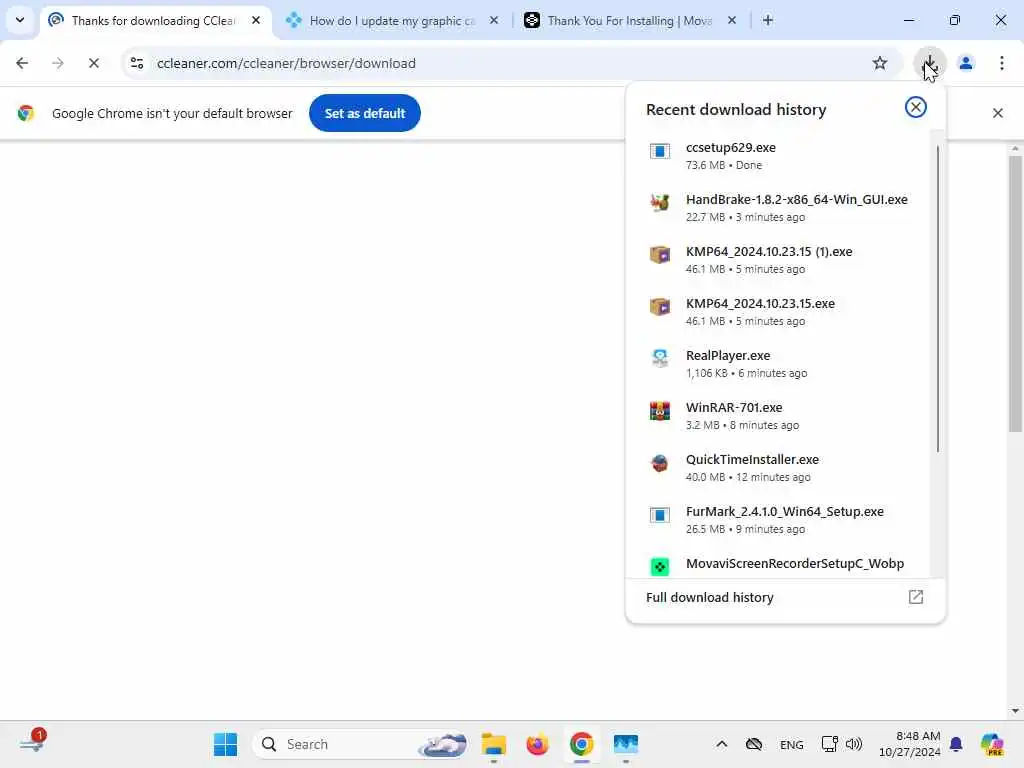Open the tab search dropdown arrow
The width and height of the screenshot is (1024, 768).
20,20
